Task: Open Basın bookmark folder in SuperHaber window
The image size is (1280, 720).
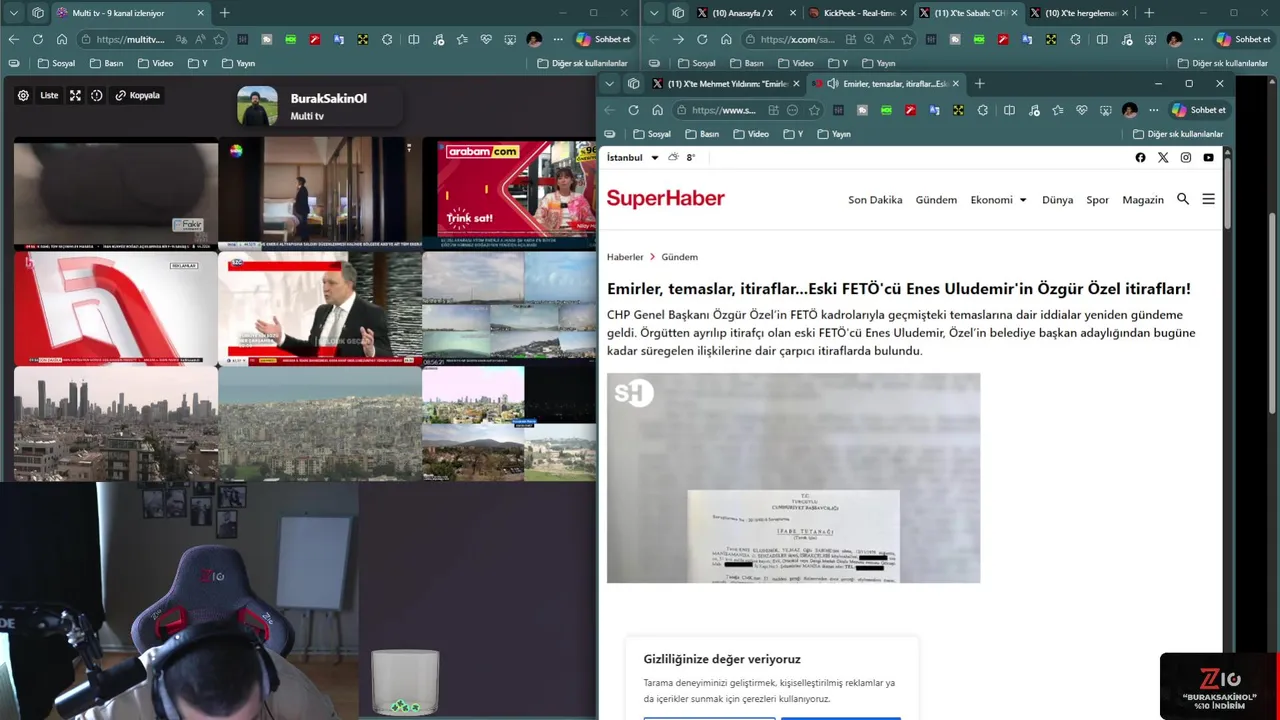Action: click(702, 134)
